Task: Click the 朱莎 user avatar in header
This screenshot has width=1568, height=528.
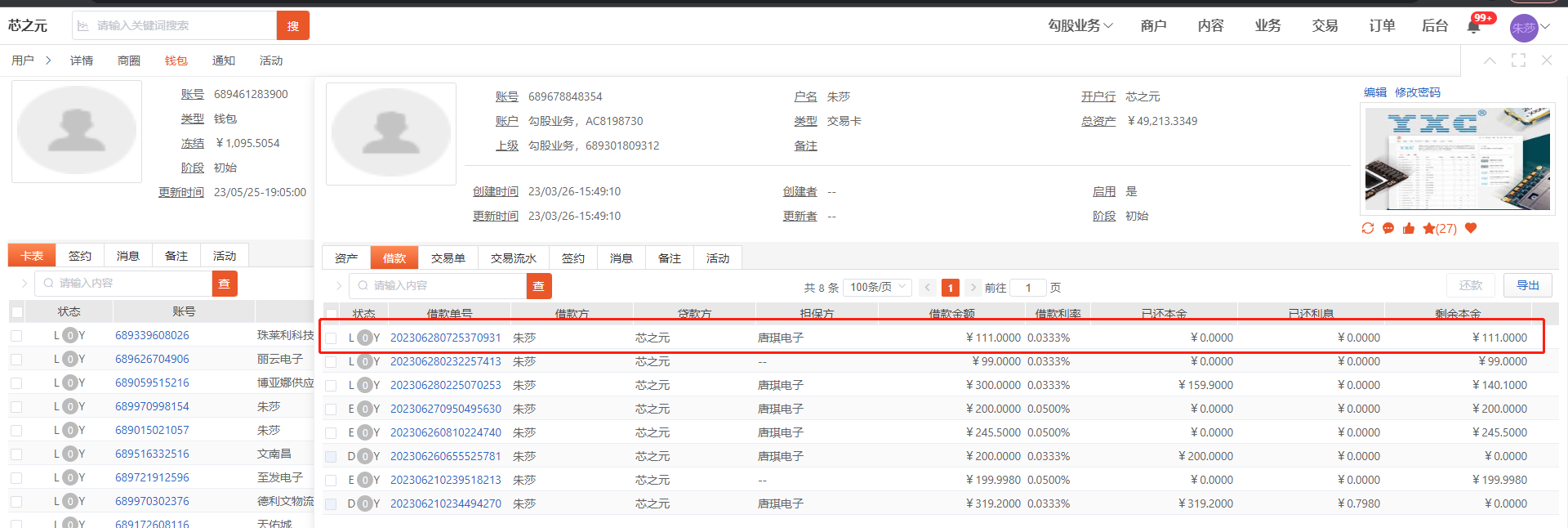Action: 1524,28
